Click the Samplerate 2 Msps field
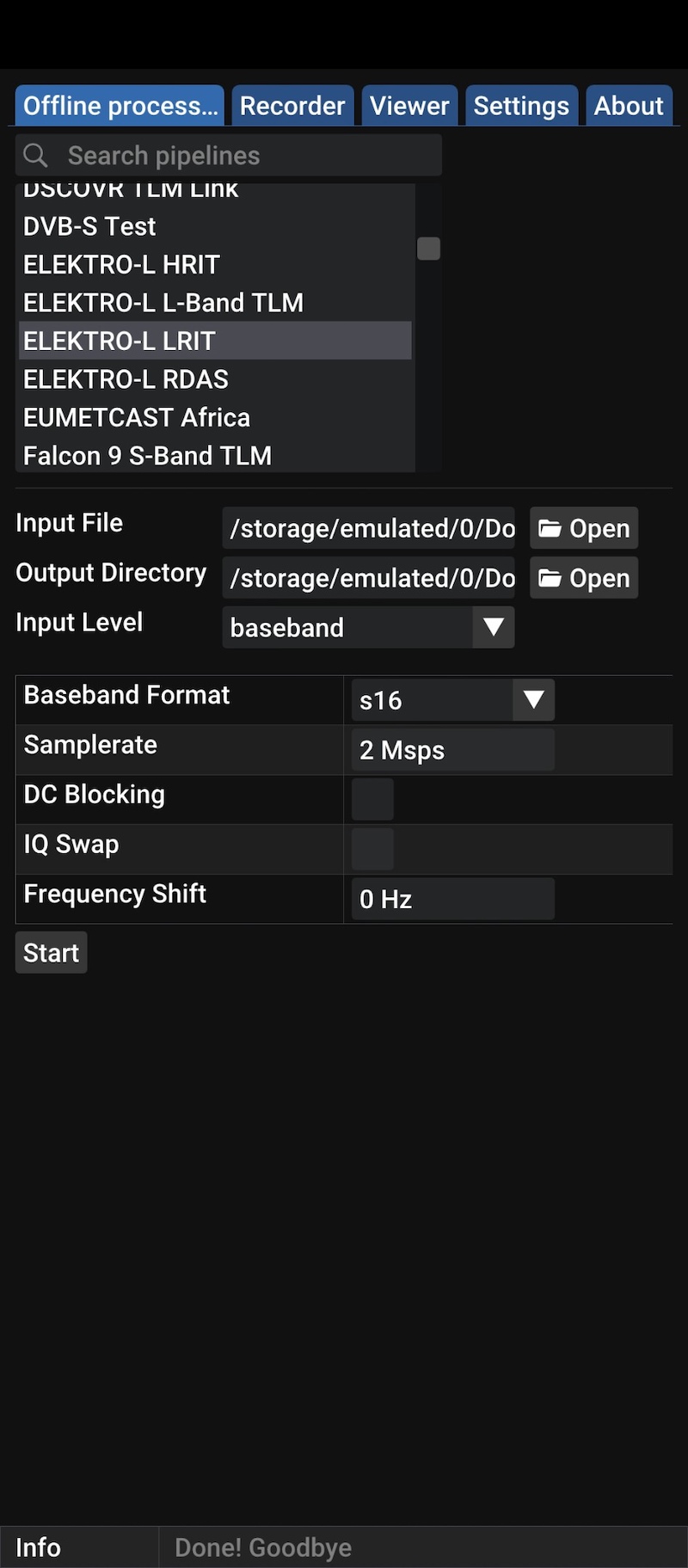 pos(453,750)
